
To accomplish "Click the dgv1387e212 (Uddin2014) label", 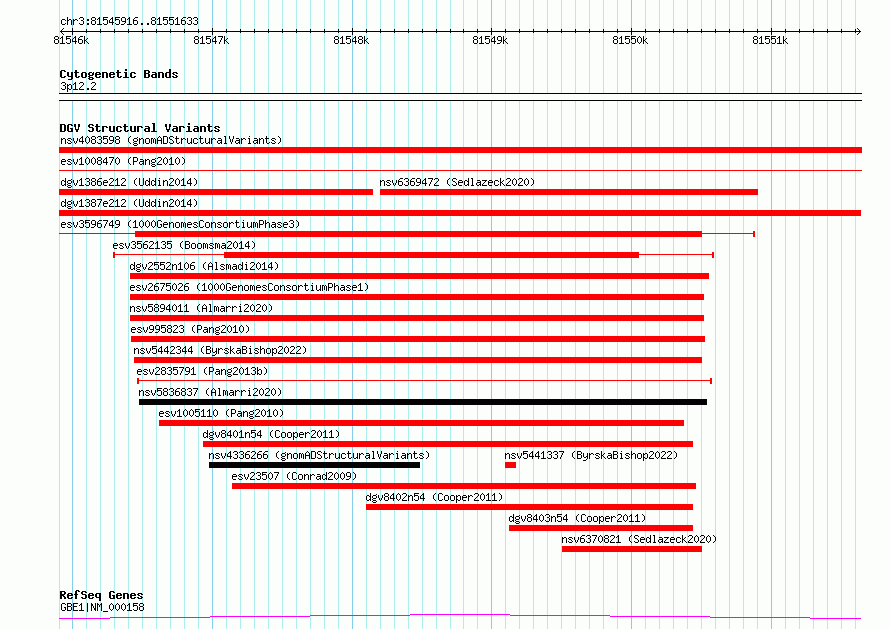I will [x=129, y=203].
